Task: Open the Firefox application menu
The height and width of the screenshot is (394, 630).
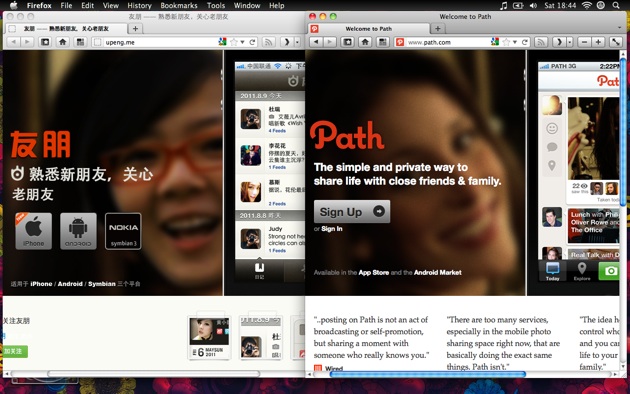Action: (39, 6)
